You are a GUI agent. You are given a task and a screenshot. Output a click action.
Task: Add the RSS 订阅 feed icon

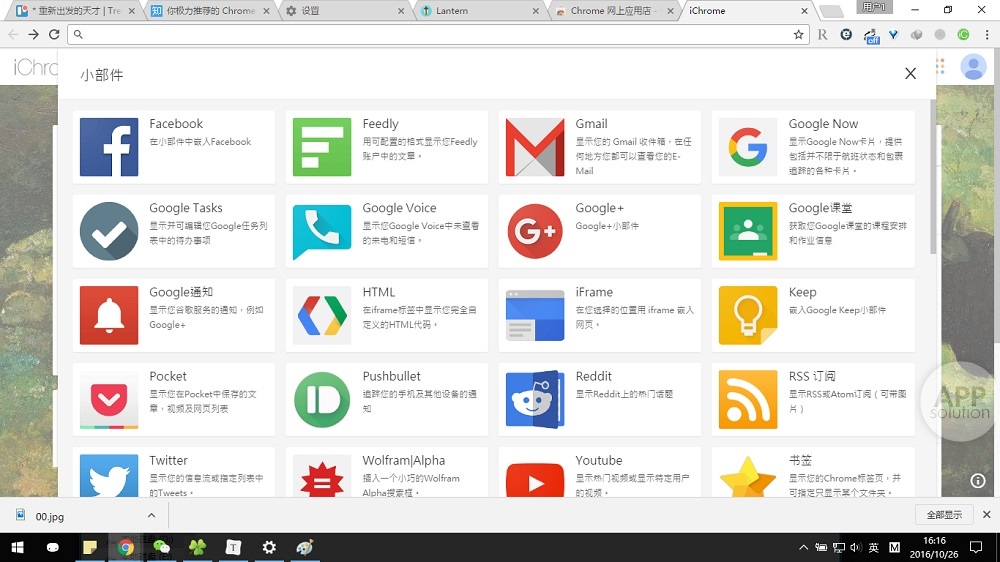tap(748, 399)
